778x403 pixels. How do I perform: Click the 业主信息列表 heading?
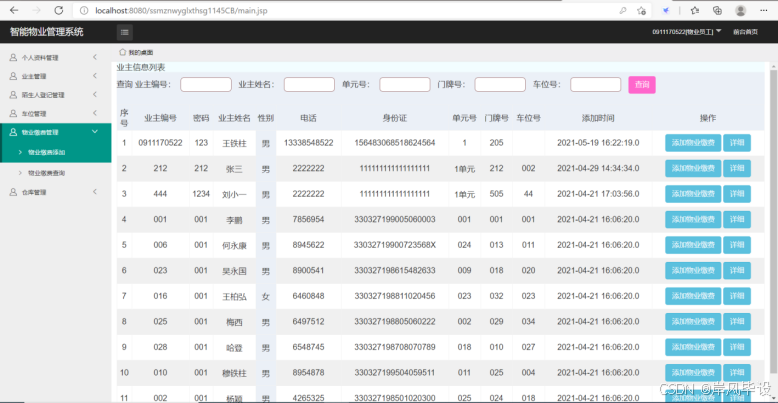click(x=141, y=67)
